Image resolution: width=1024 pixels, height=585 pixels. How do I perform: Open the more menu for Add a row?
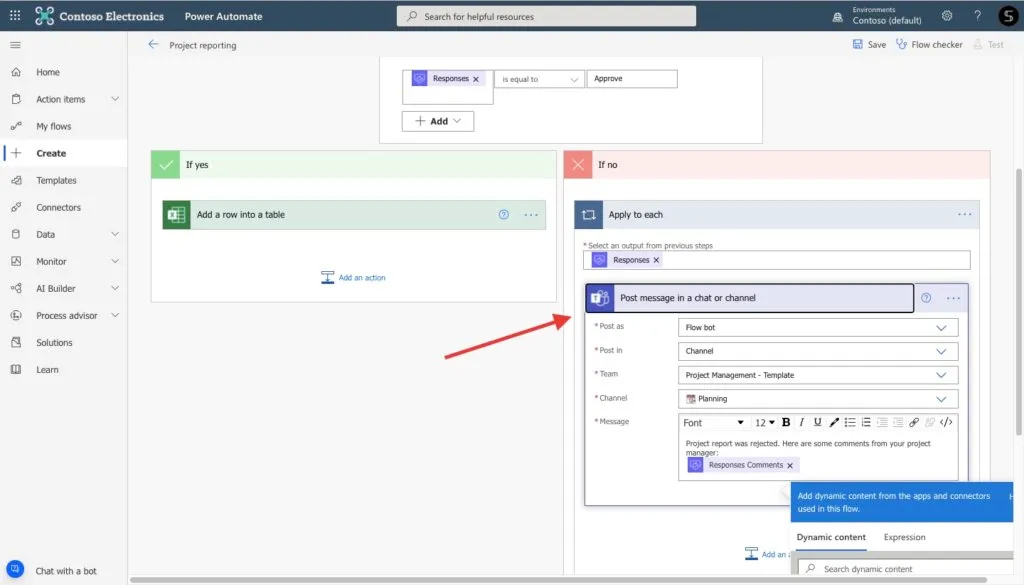(531, 215)
